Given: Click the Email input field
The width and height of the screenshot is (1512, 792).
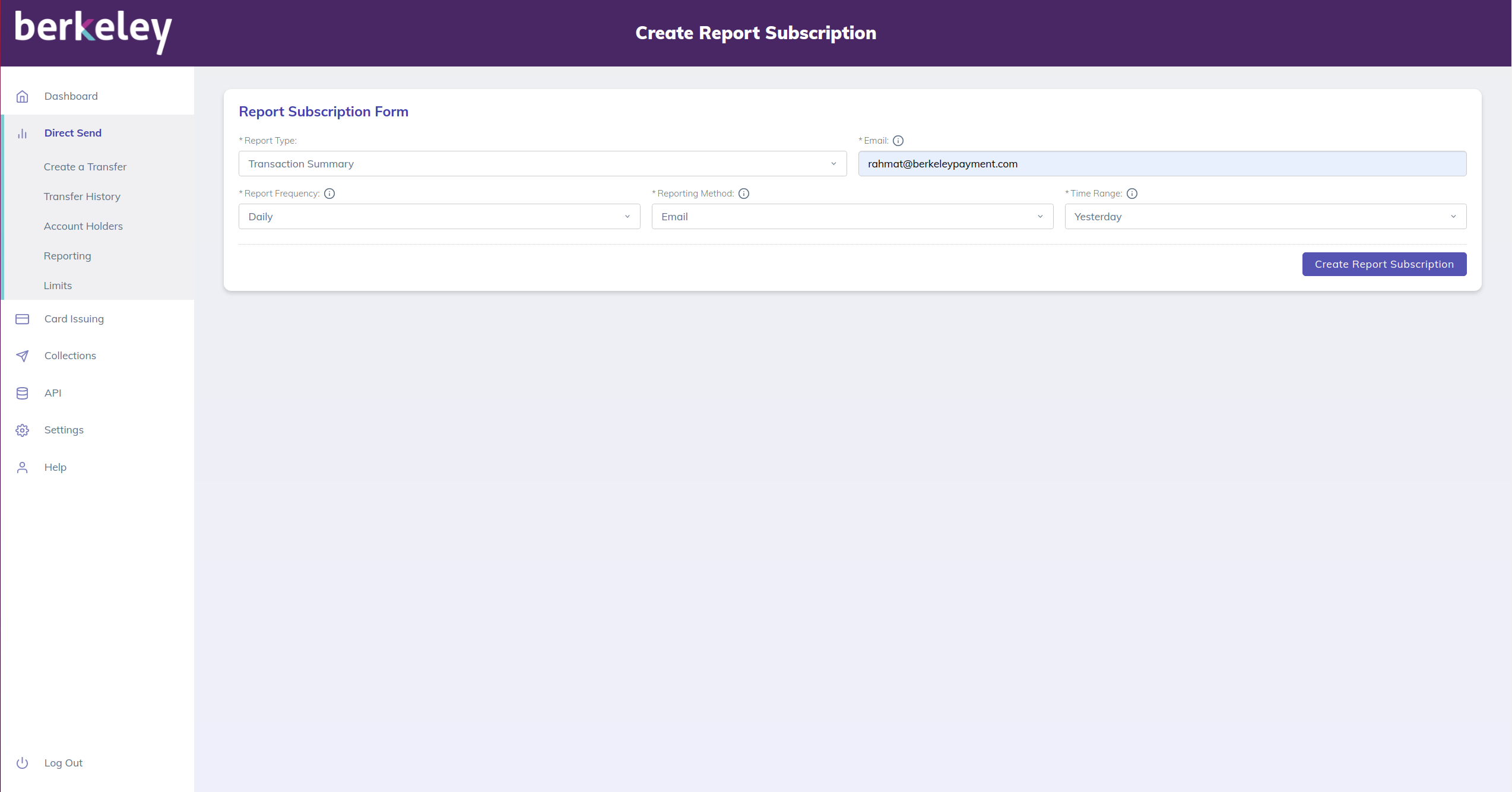Looking at the screenshot, I should point(1162,164).
